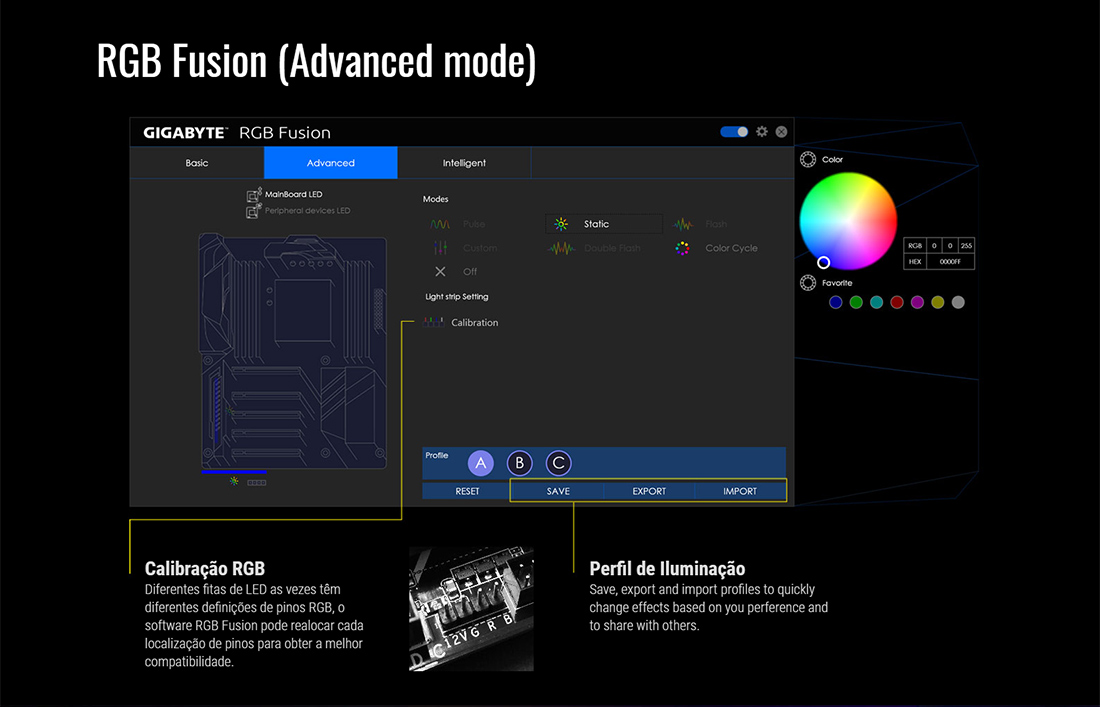The width and height of the screenshot is (1100, 707).
Task: Select Peripheral devices LED zone
Action: [298, 210]
